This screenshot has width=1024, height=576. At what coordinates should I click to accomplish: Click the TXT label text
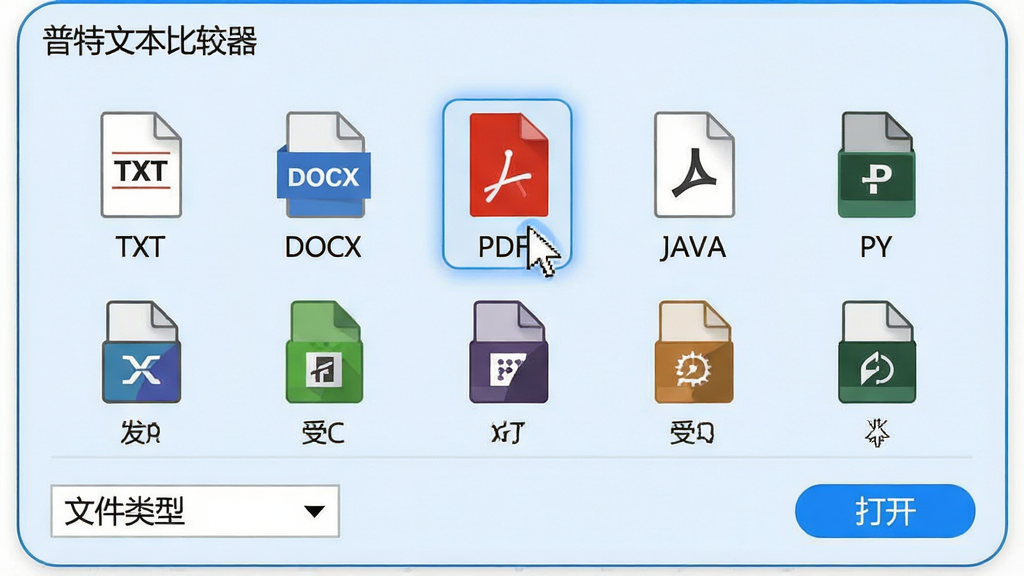tap(140, 247)
